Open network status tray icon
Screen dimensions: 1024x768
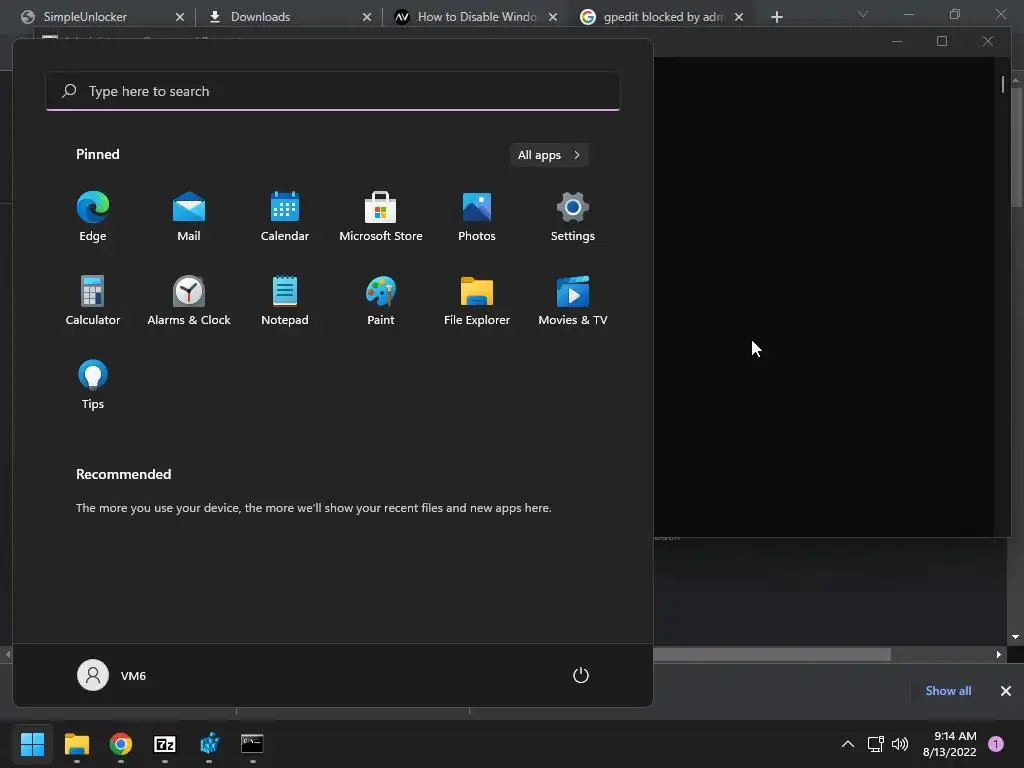875,744
